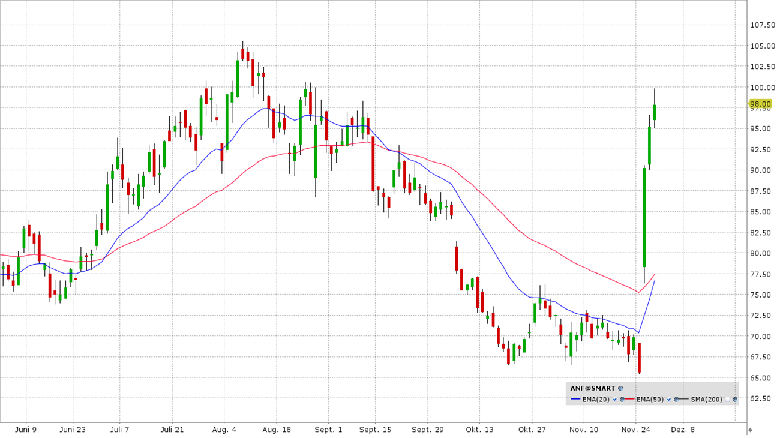Click the Okt. 27 date axis label
Screen dimensions: 780x438
(532, 430)
